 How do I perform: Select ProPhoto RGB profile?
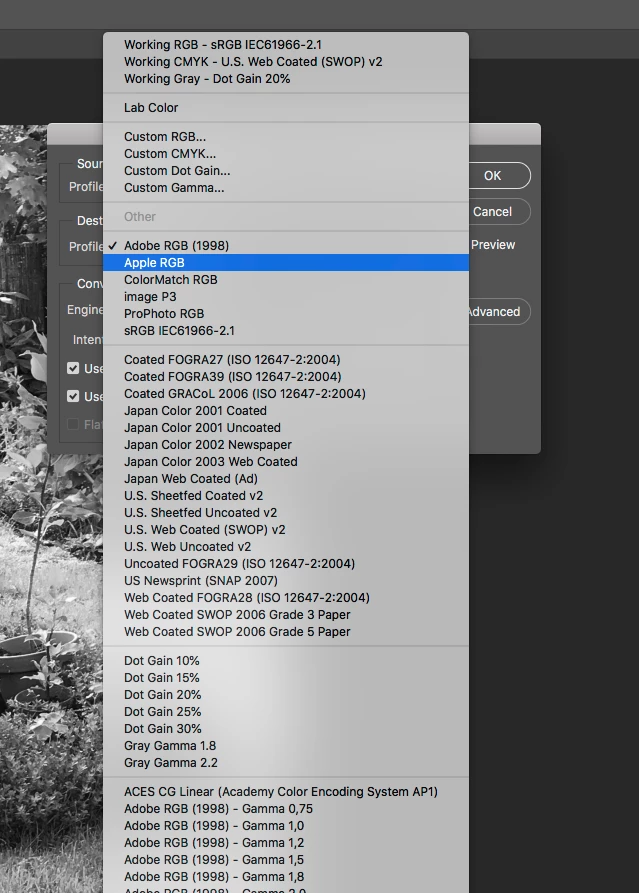point(286,314)
